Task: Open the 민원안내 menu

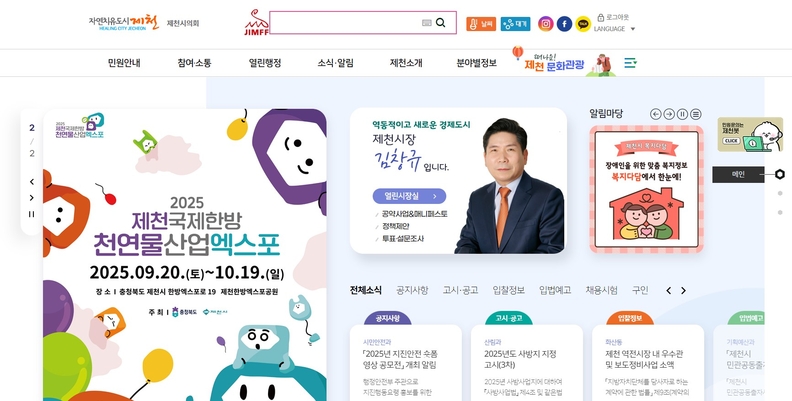Action: [124, 63]
